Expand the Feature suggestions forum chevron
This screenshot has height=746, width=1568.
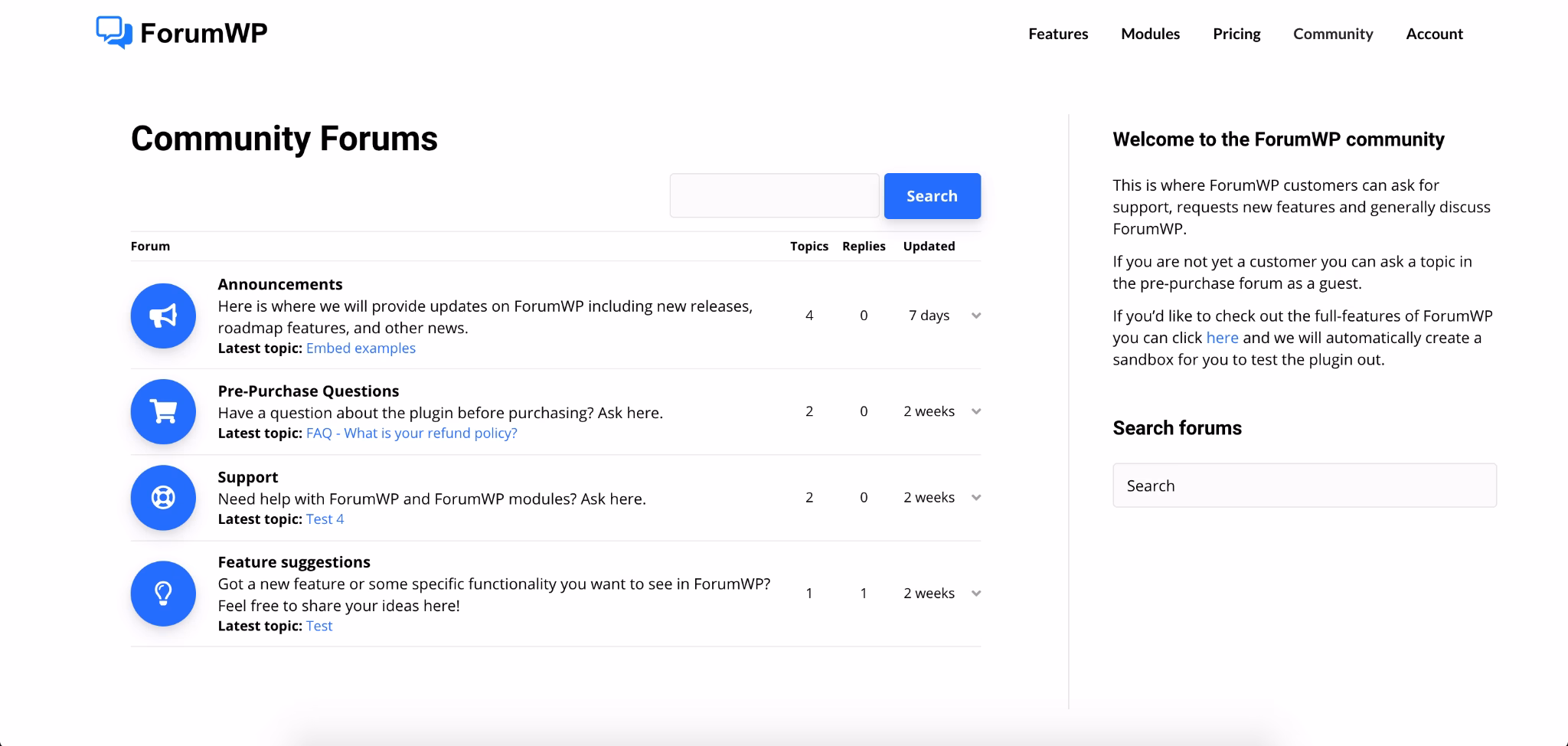pos(975,593)
